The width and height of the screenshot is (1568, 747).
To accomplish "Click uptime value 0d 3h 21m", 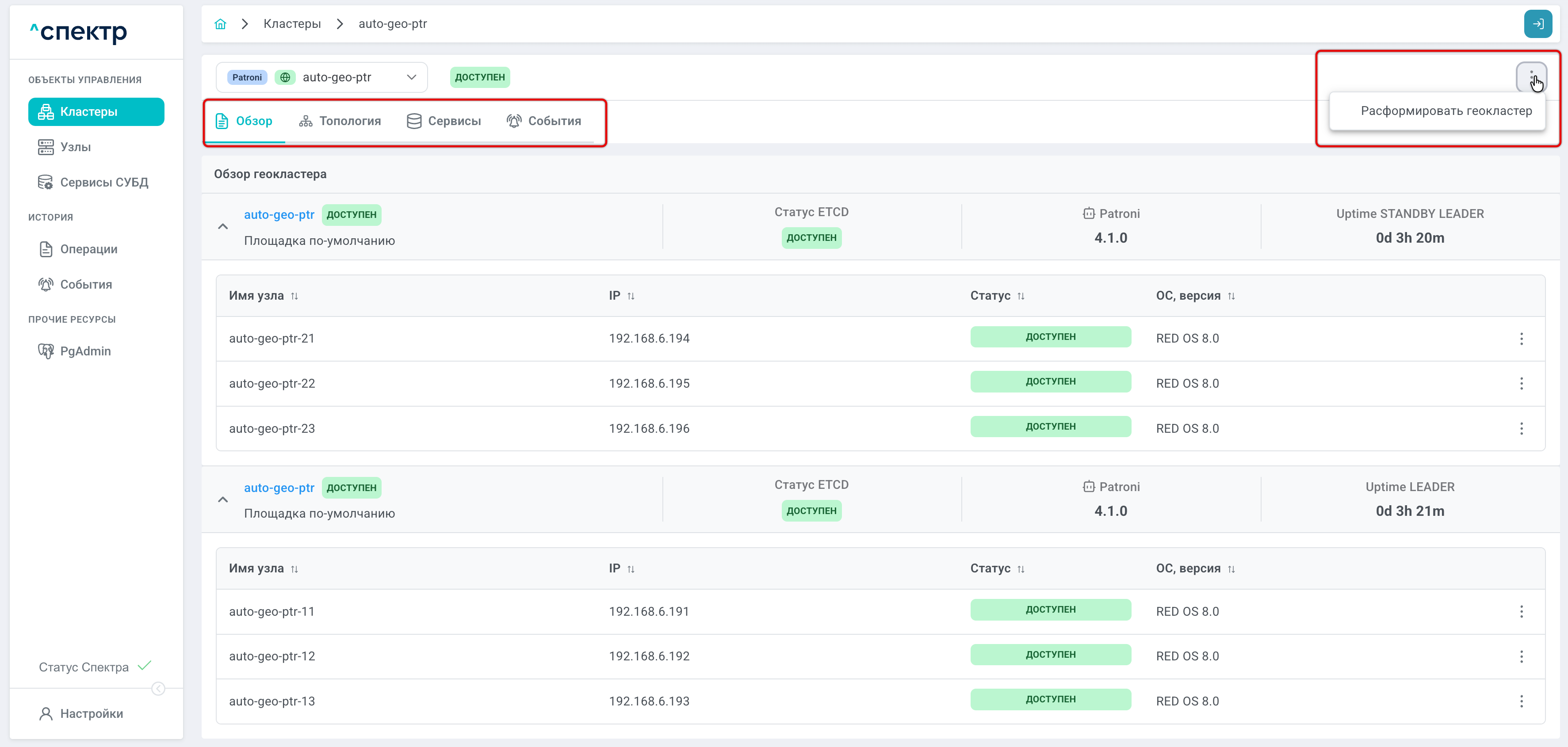I will [1410, 511].
